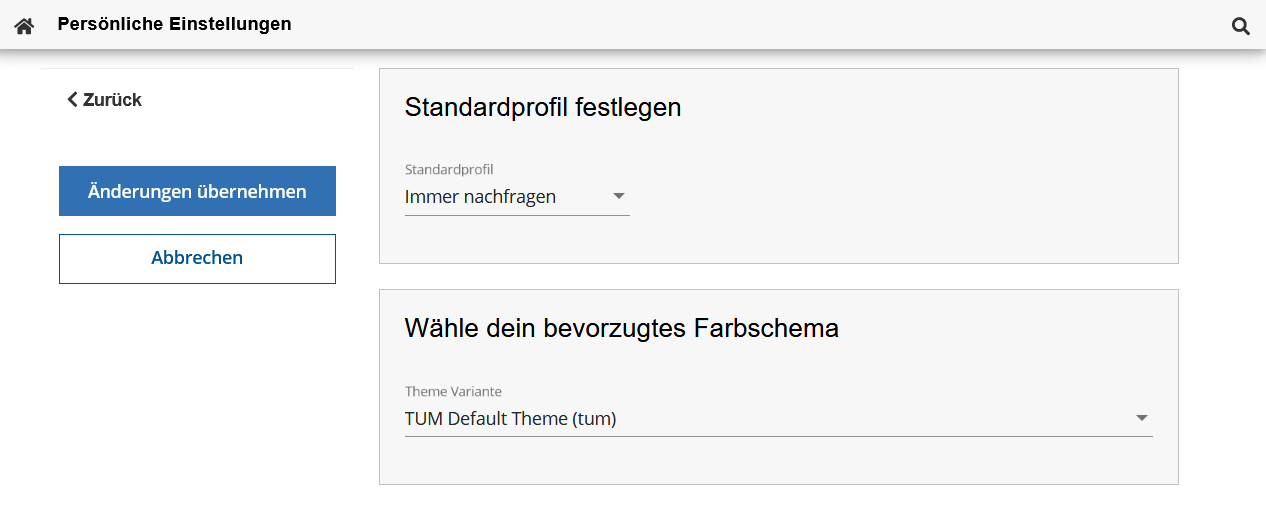Click the Standardprofil festlegen heading
1266x522 pixels.
543,107
